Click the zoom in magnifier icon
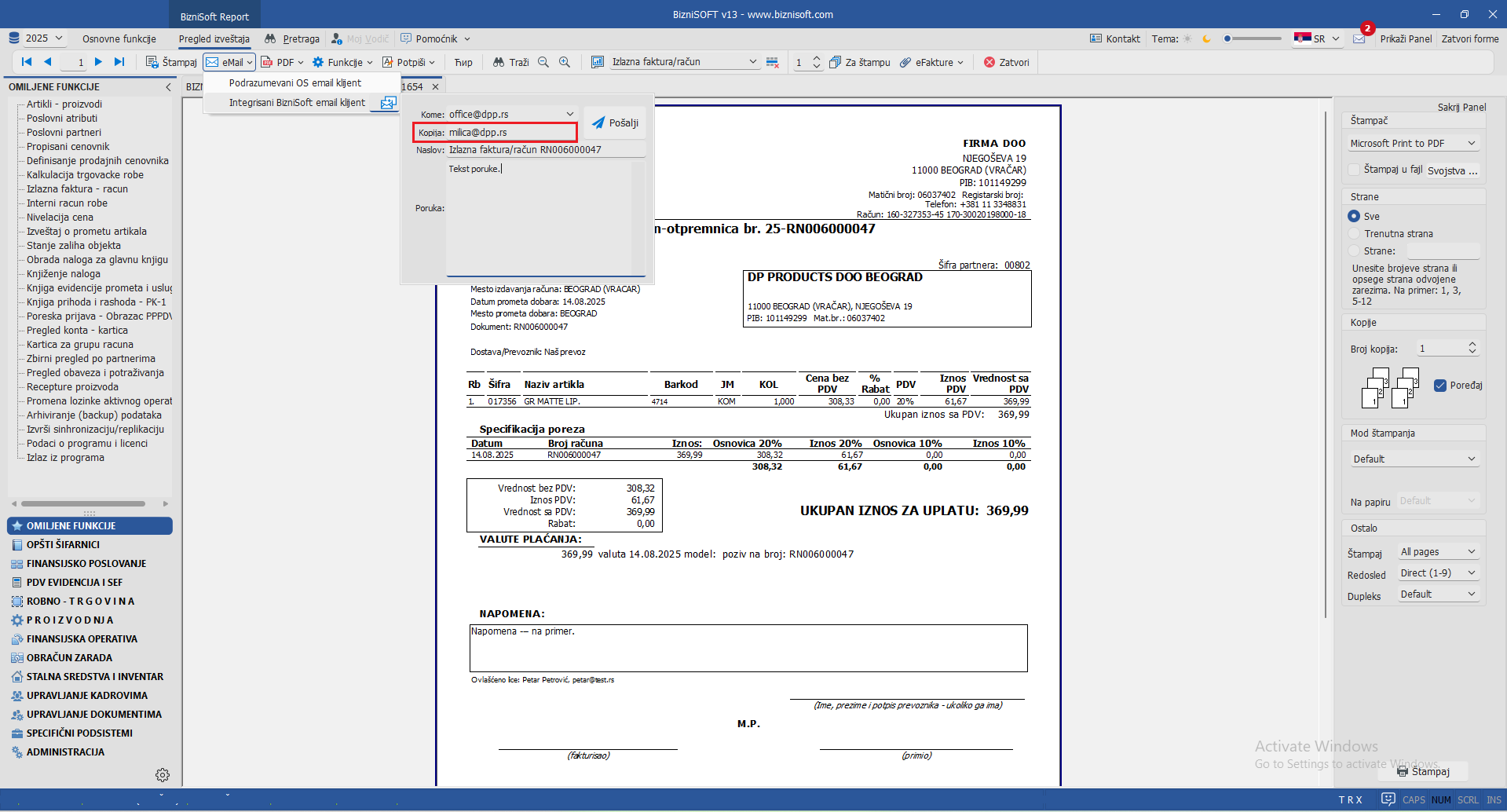This screenshot has width=1507, height=812. [565, 62]
